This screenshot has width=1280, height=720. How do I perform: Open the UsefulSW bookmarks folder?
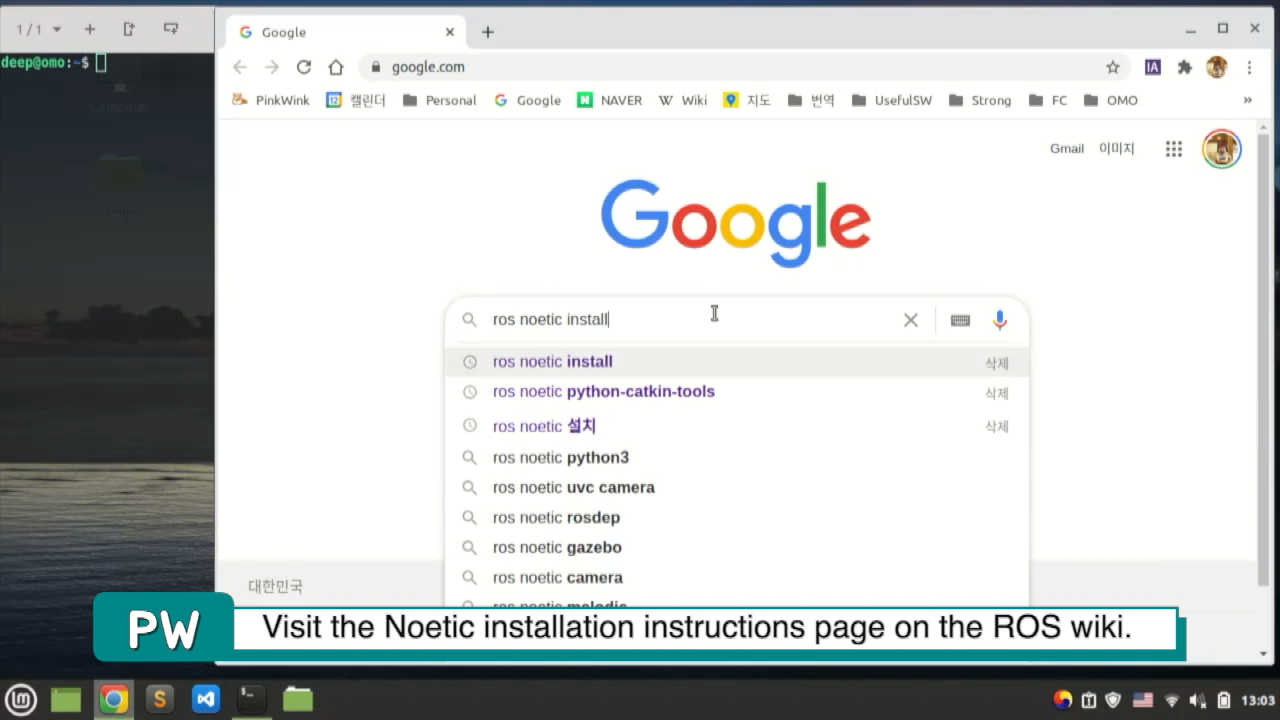click(892, 100)
